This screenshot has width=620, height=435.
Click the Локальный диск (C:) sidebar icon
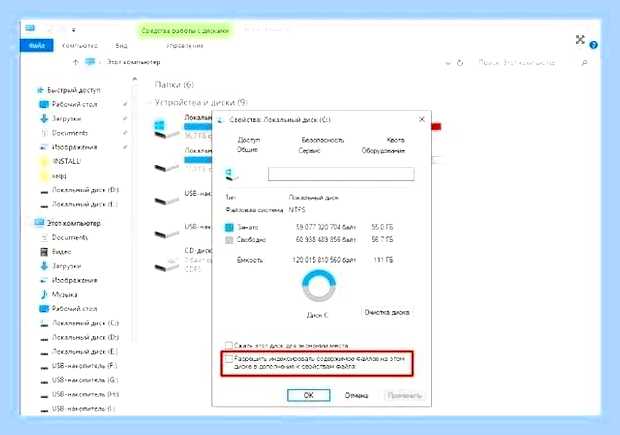click(x=44, y=323)
